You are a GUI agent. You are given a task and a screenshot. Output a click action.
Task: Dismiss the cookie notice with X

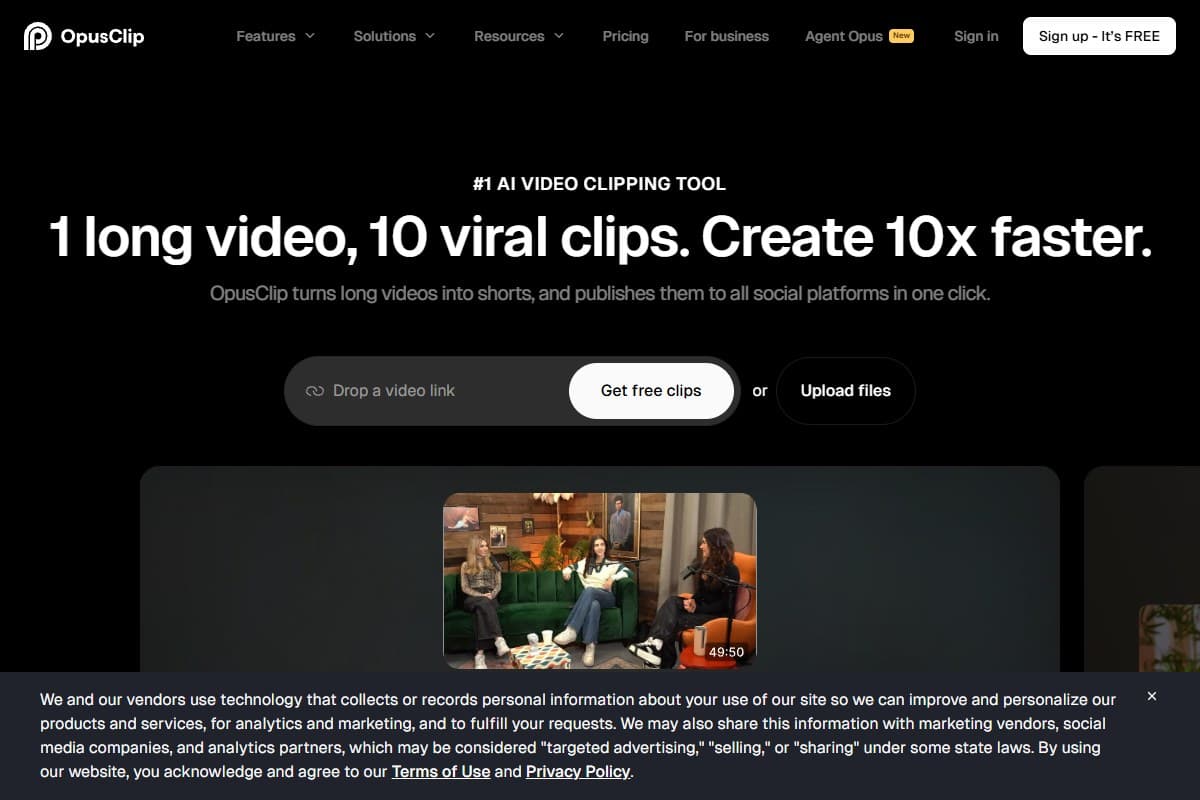click(1152, 696)
